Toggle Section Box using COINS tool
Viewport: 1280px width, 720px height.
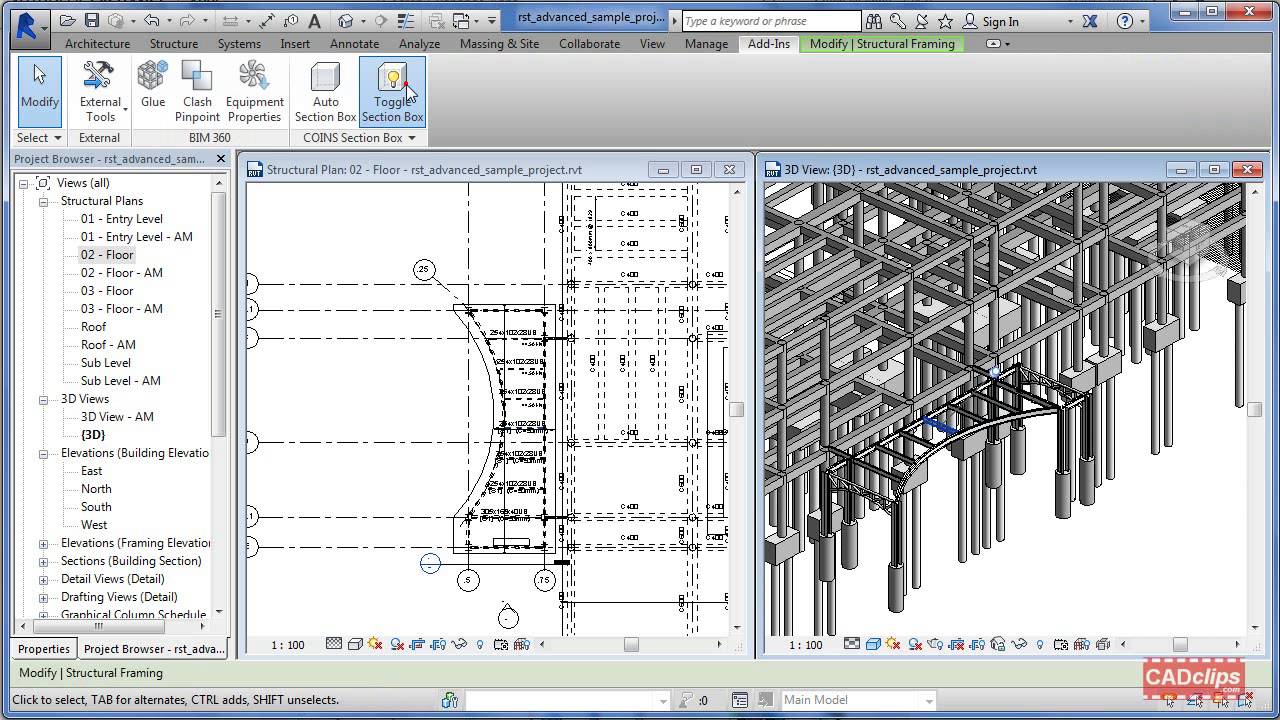[x=391, y=90]
